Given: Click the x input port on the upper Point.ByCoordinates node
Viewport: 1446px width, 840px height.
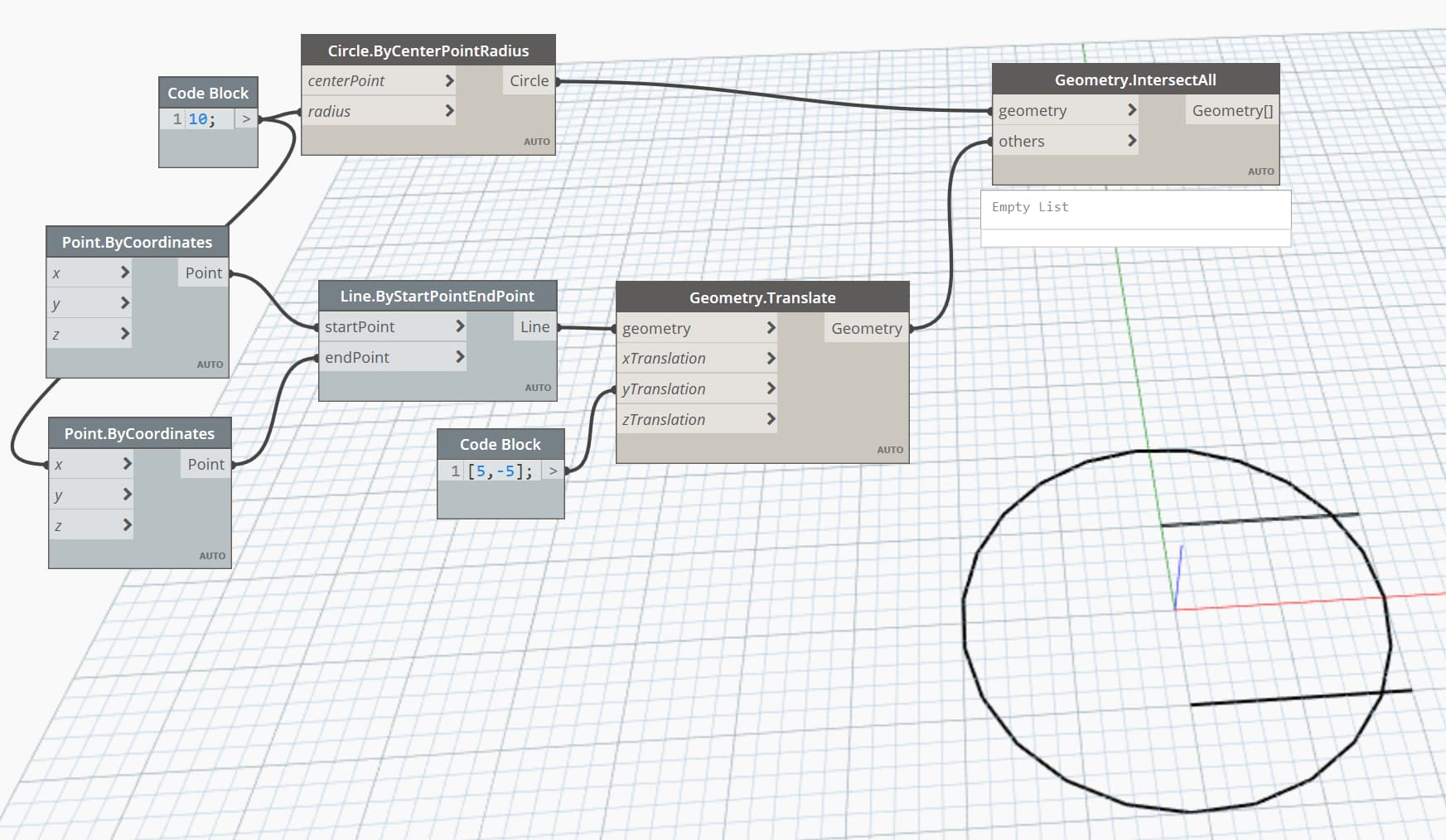Looking at the screenshot, I should tap(126, 273).
